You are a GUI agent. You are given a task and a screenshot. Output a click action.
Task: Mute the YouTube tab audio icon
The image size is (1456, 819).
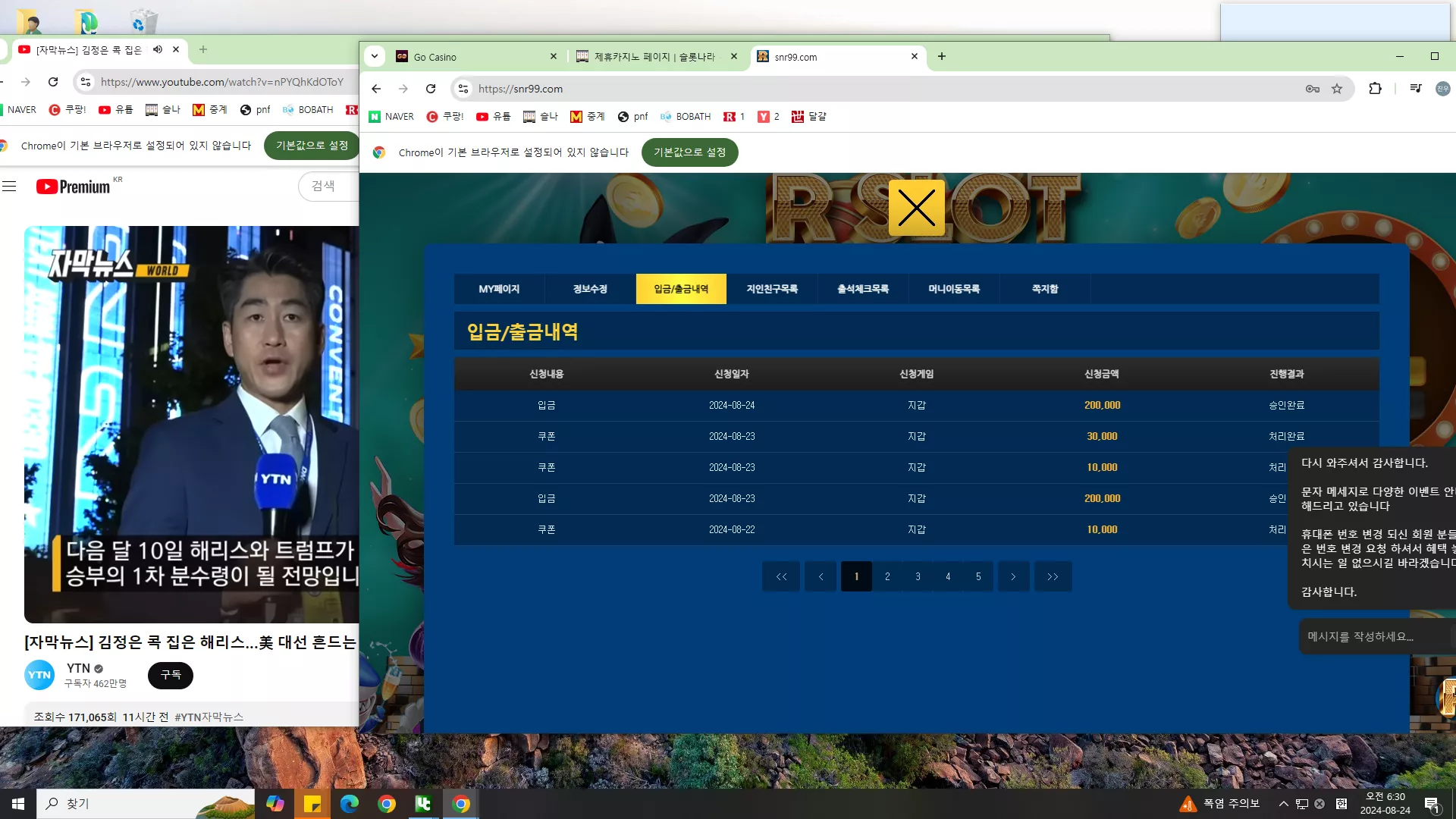pos(158,49)
